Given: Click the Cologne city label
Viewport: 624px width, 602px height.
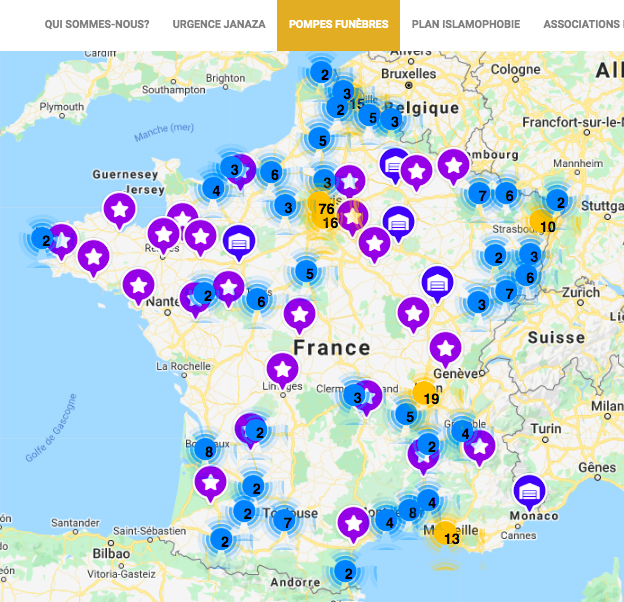Looking at the screenshot, I should point(515,69).
